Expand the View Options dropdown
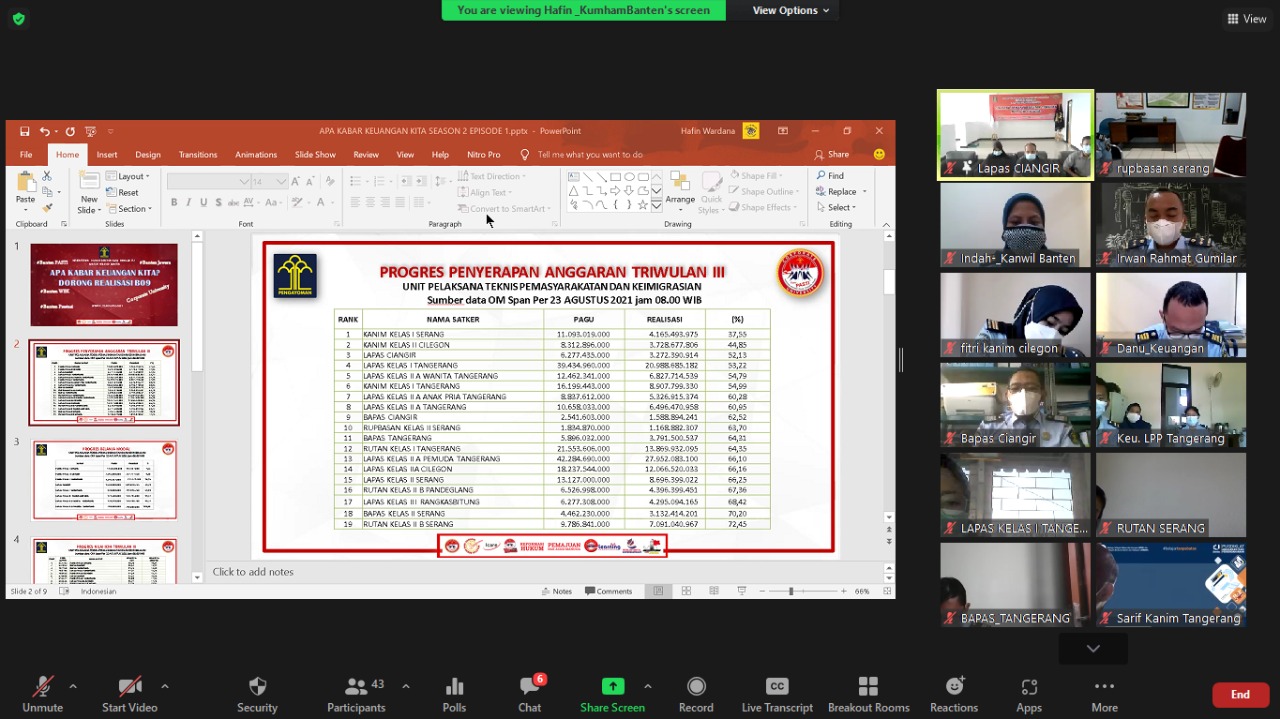 point(791,10)
